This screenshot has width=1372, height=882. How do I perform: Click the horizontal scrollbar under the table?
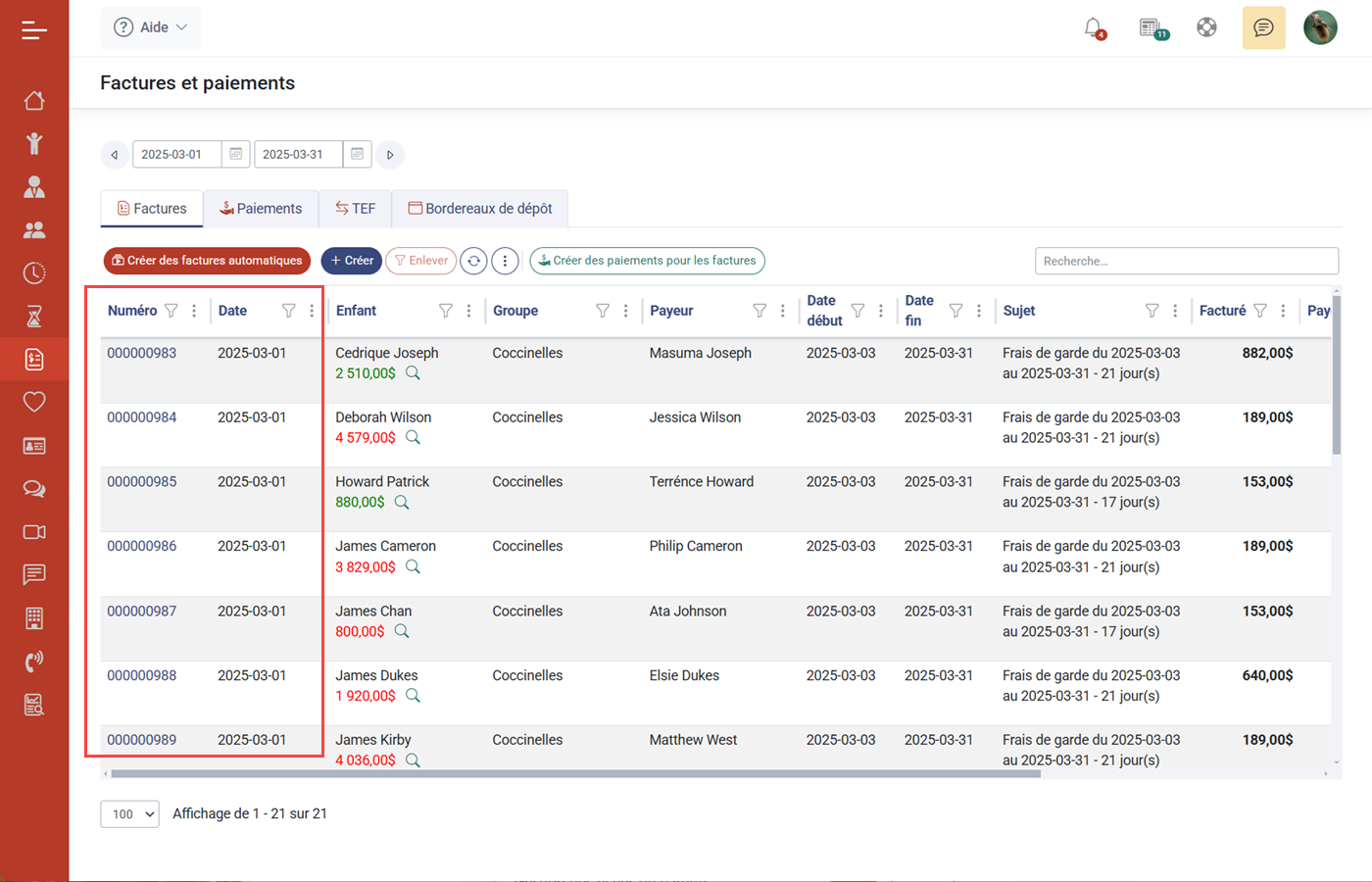574,773
